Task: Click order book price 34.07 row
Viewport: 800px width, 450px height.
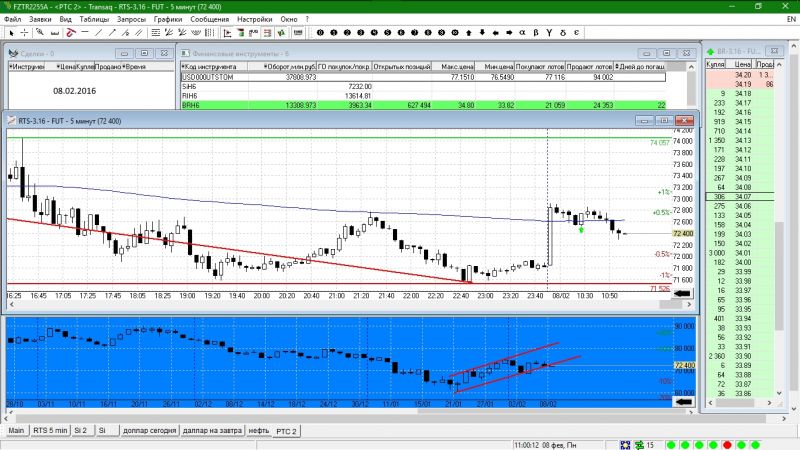Action: 740,196
